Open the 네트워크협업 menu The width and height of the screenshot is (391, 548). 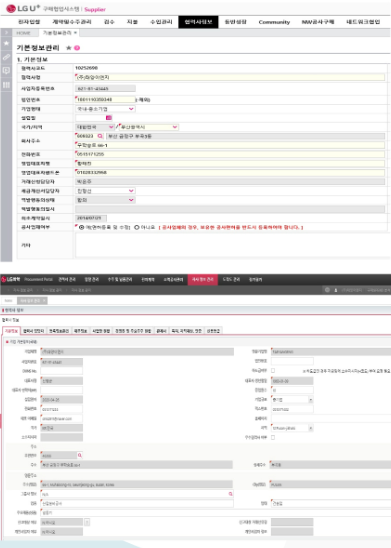[363, 22]
